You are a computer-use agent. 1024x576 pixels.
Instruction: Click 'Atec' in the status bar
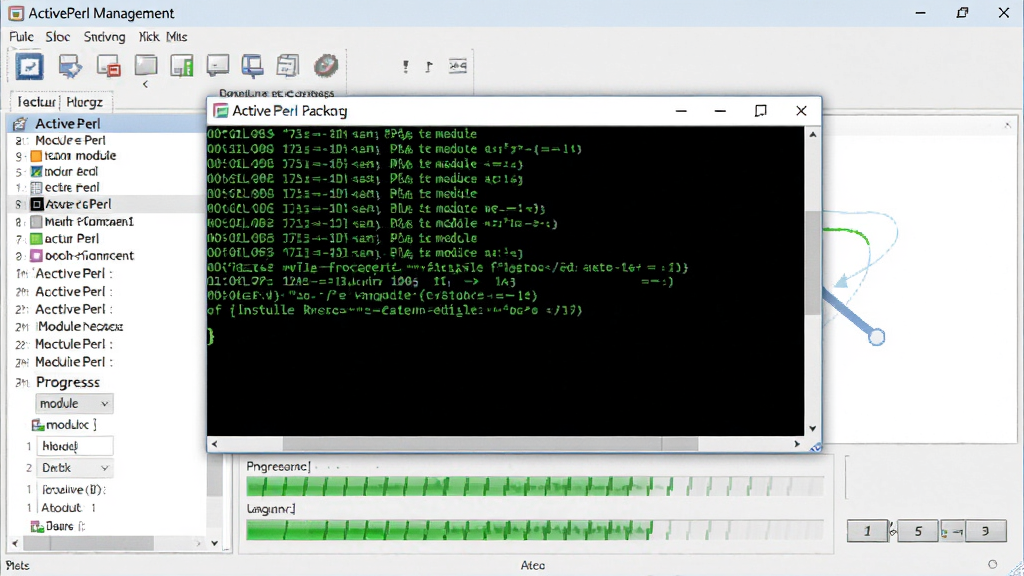point(533,566)
